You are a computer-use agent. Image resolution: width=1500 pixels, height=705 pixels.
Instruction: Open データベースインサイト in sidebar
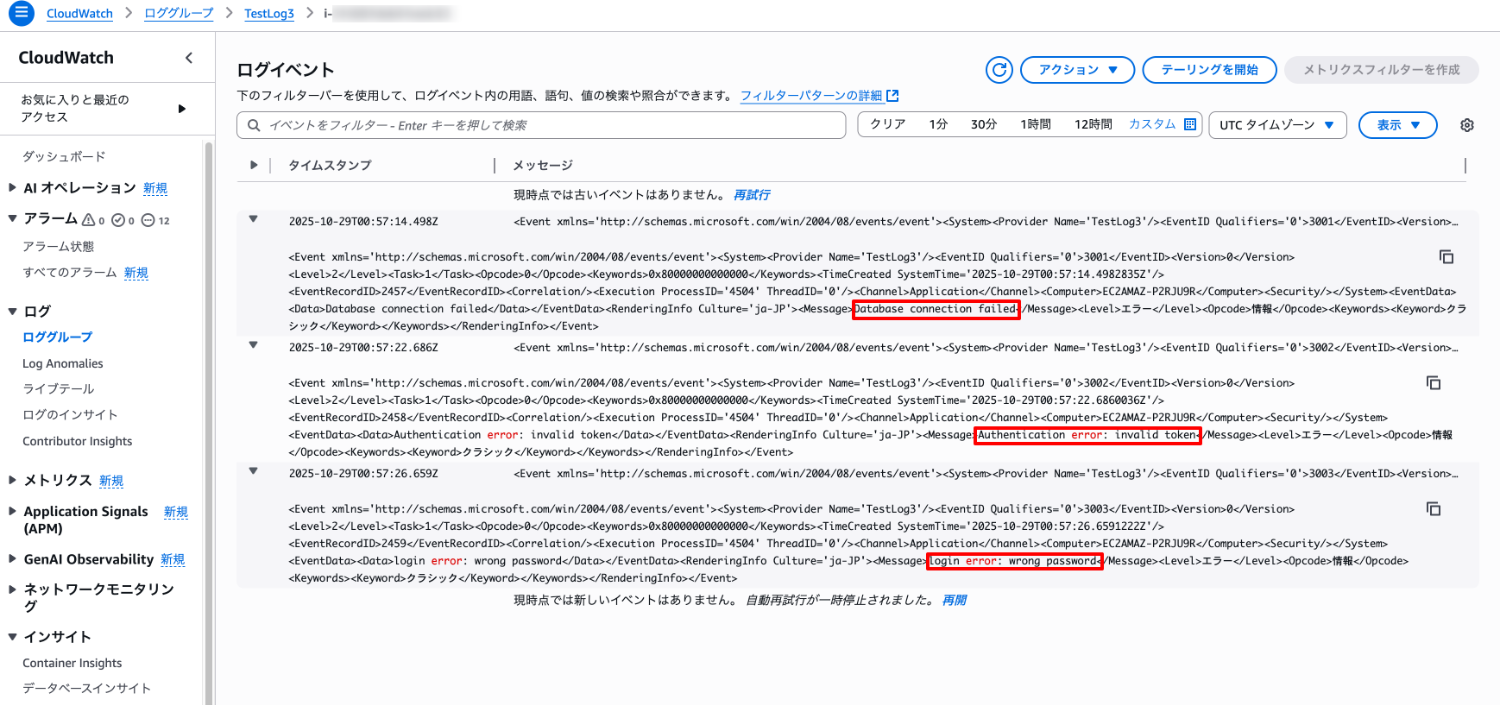tap(87, 688)
